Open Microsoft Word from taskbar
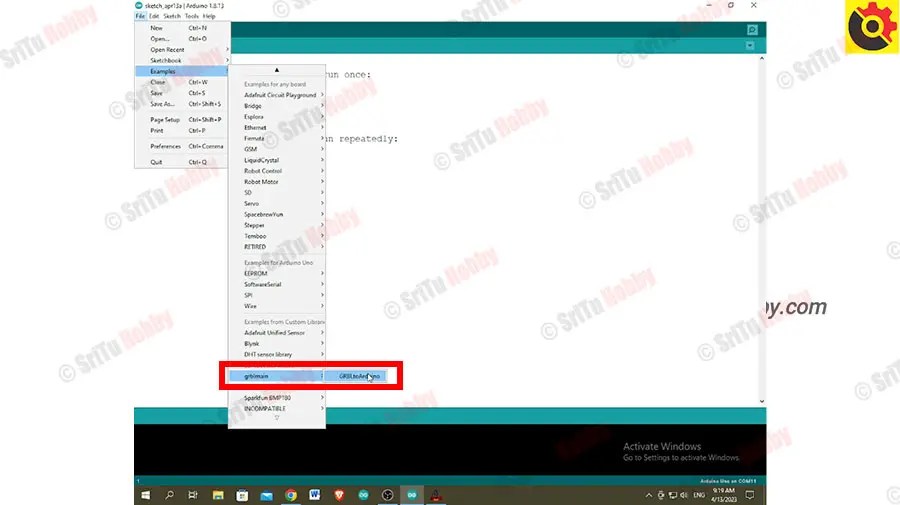The width and height of the screenshot is (900, 505). pos(315,495)
